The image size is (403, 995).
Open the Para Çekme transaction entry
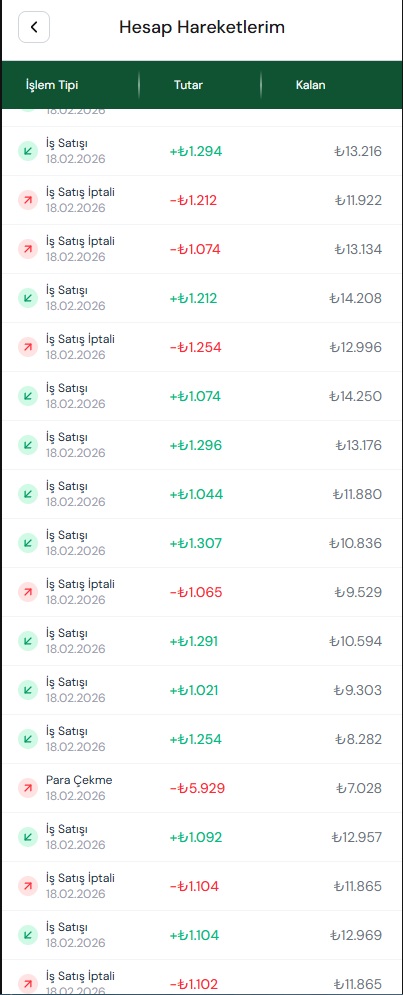coord(201,788)
